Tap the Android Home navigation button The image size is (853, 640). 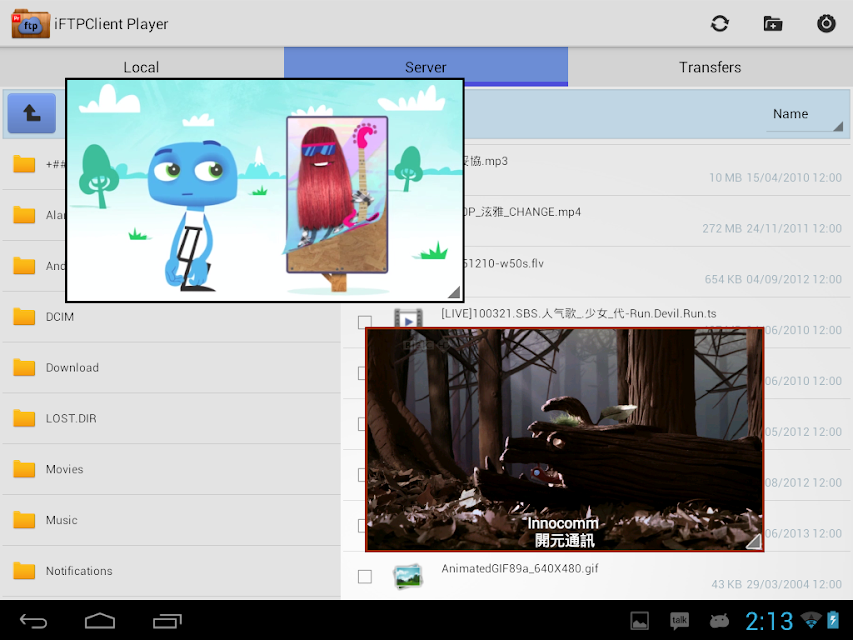tap(100, 621)
